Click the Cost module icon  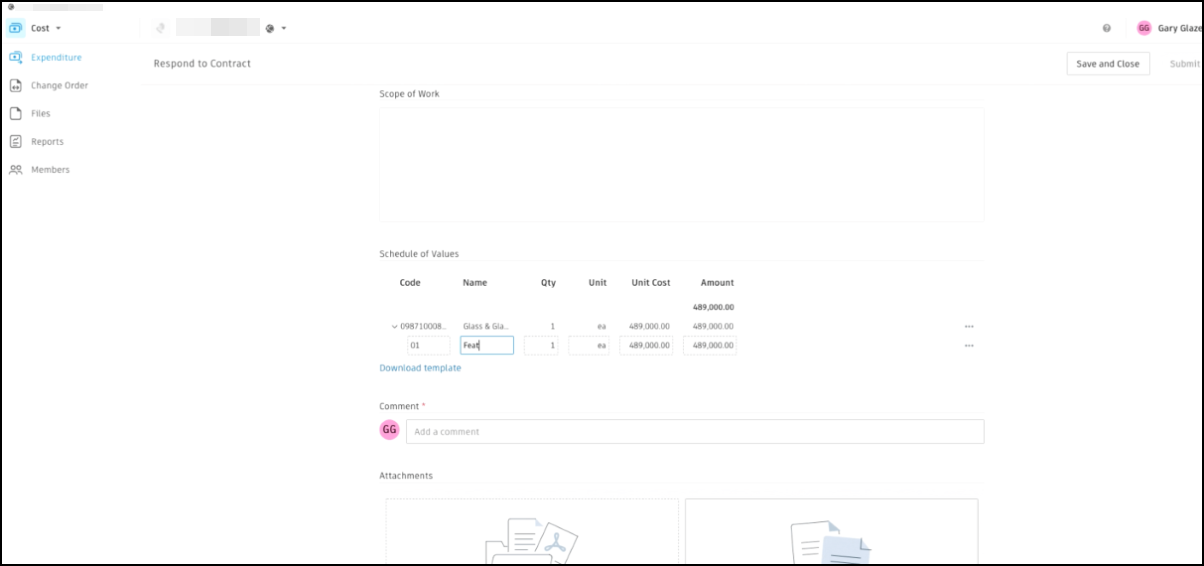[x=16, y=28]
